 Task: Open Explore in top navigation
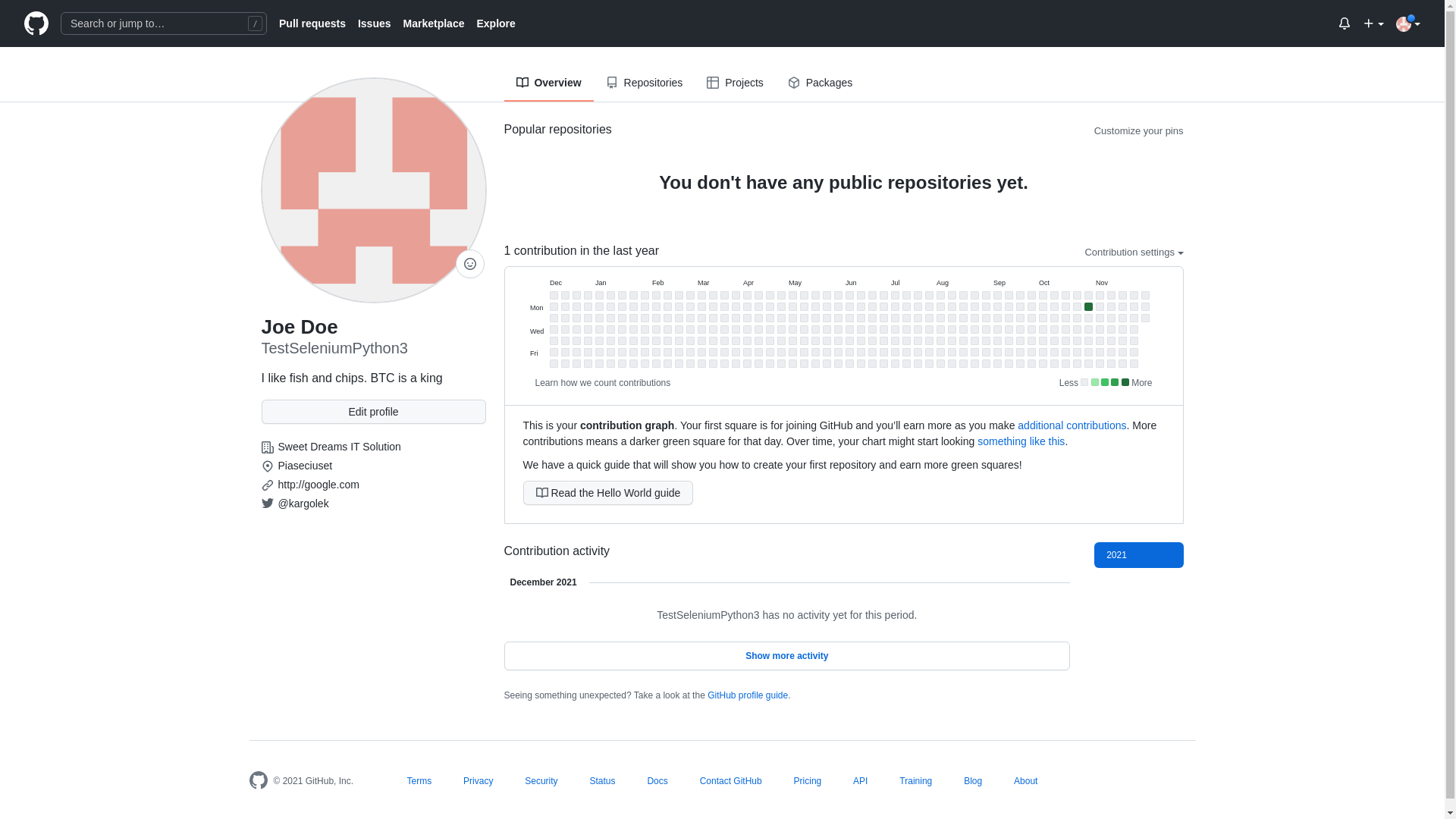point(496,24)
